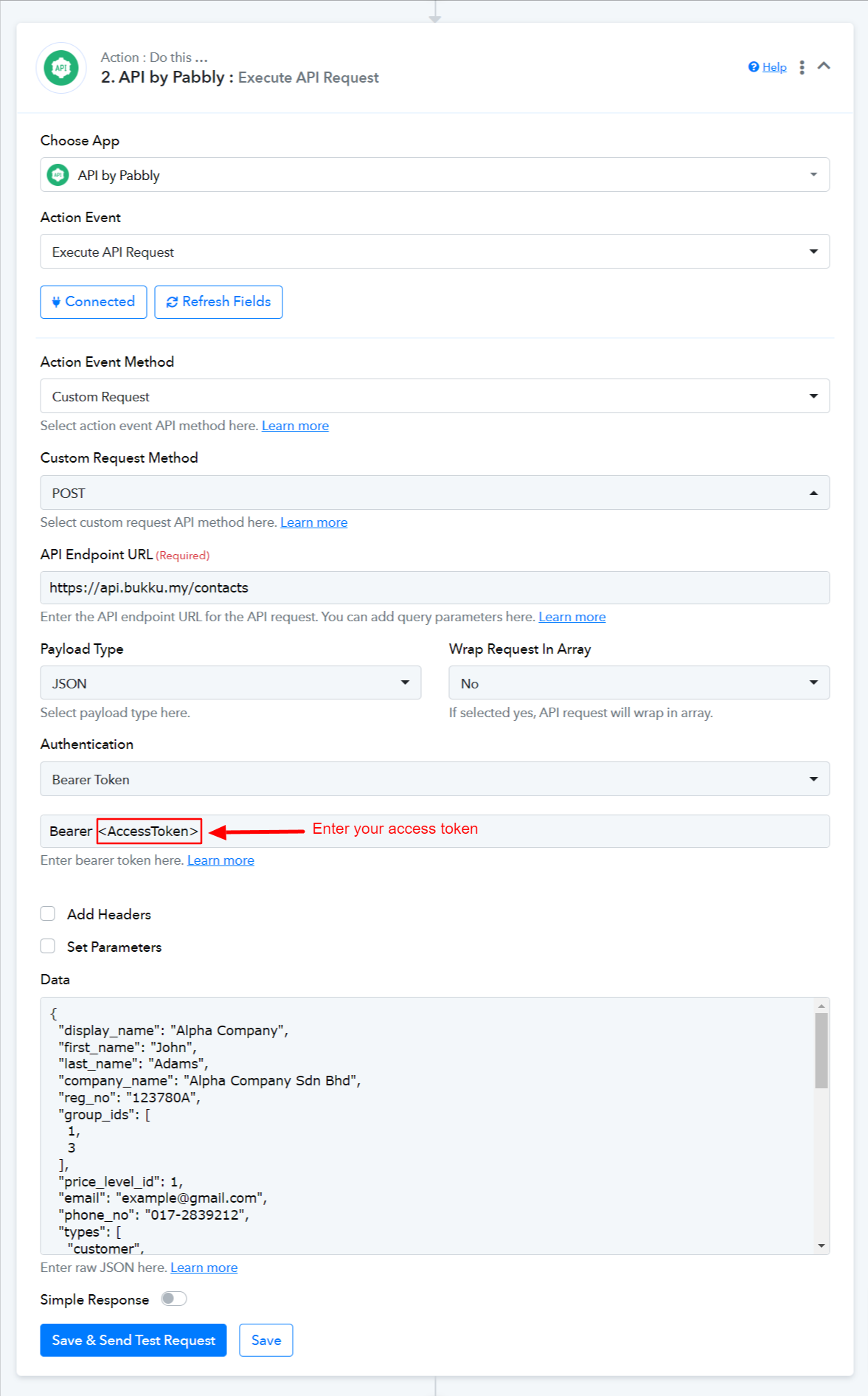Viewport: 868px width, 1396px height.
Task: Click the green API by Pabbly step icon
Action: click(x=61, y=68)
